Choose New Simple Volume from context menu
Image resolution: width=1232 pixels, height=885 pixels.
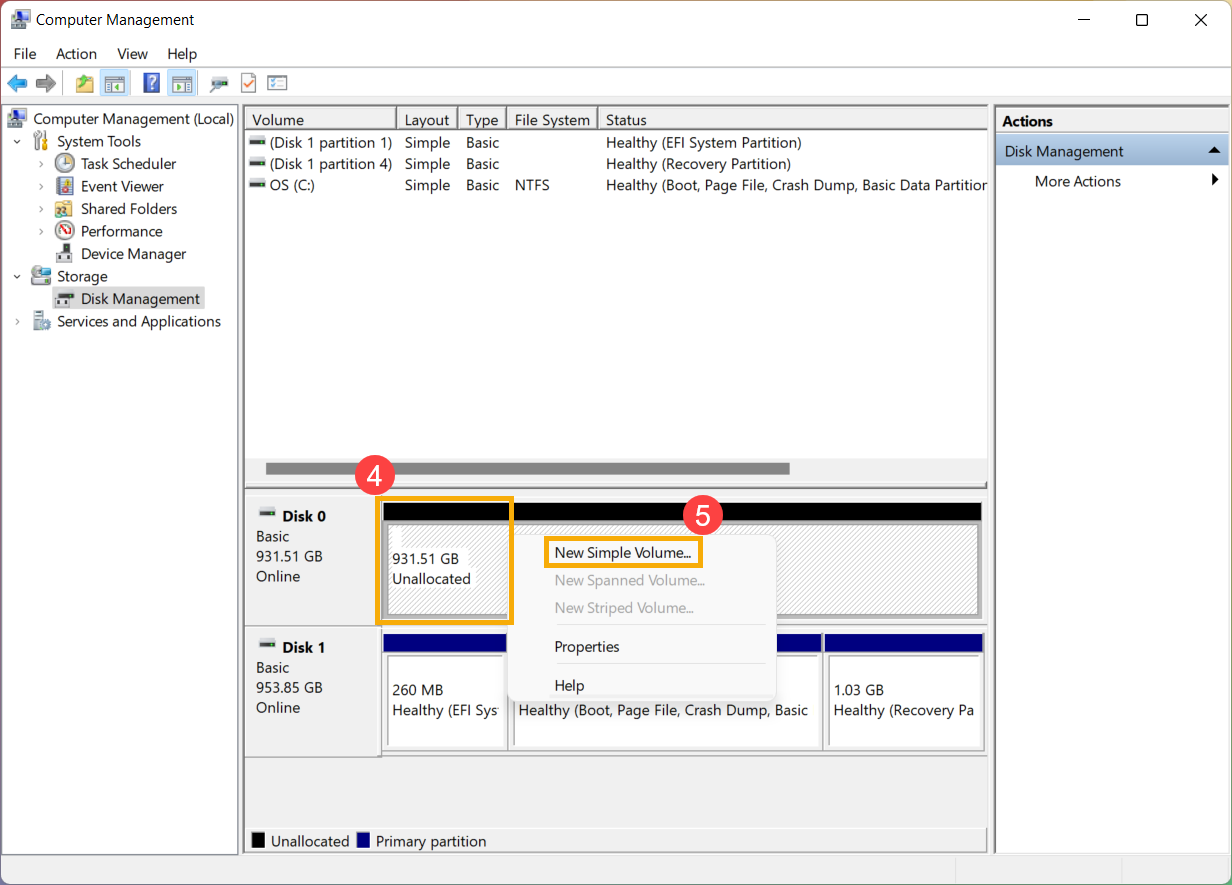click(x=622, y=552)
